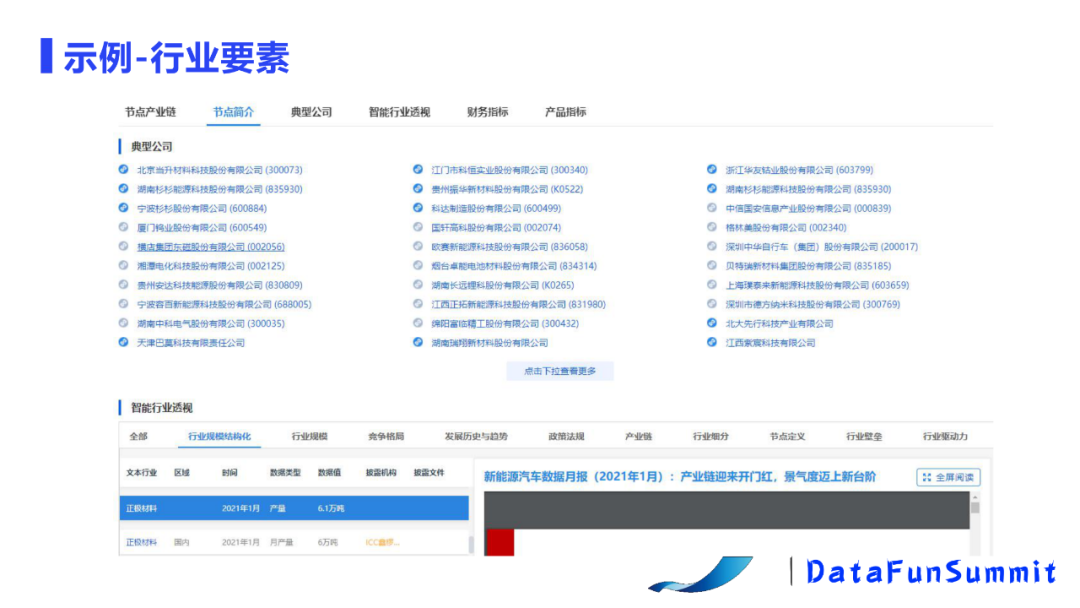
Task: Open the 产品指标 tab
Action: pyautogui.click(x=565, y=112)
